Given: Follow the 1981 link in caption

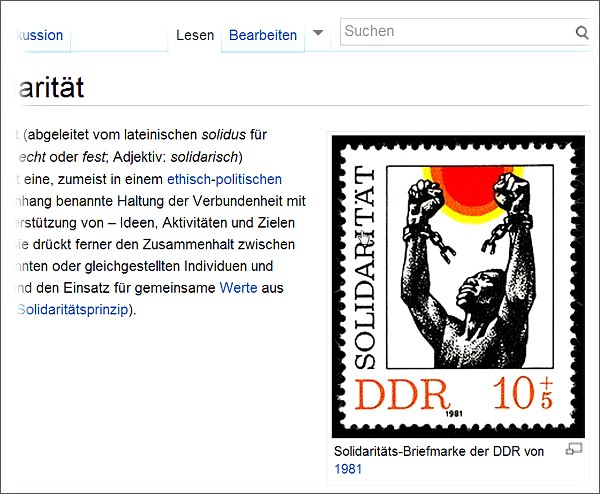Looking at the screenshot, I should [348, 469].
